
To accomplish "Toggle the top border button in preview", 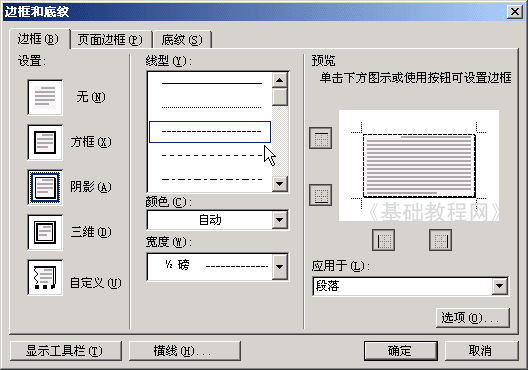I will [x=321, y=138].
